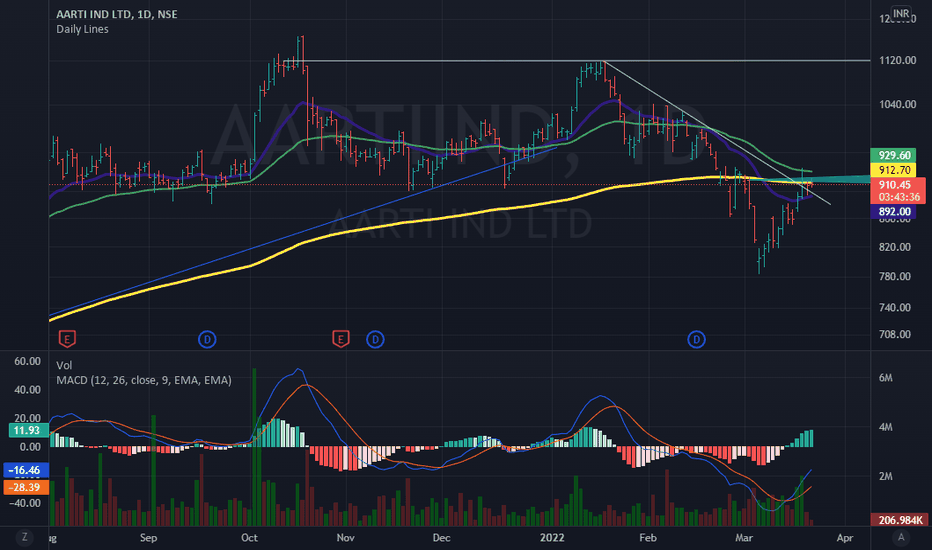Open the Daily Lines indicator label
This screenshot has height=550, width=932.
[x=82, y=29]
